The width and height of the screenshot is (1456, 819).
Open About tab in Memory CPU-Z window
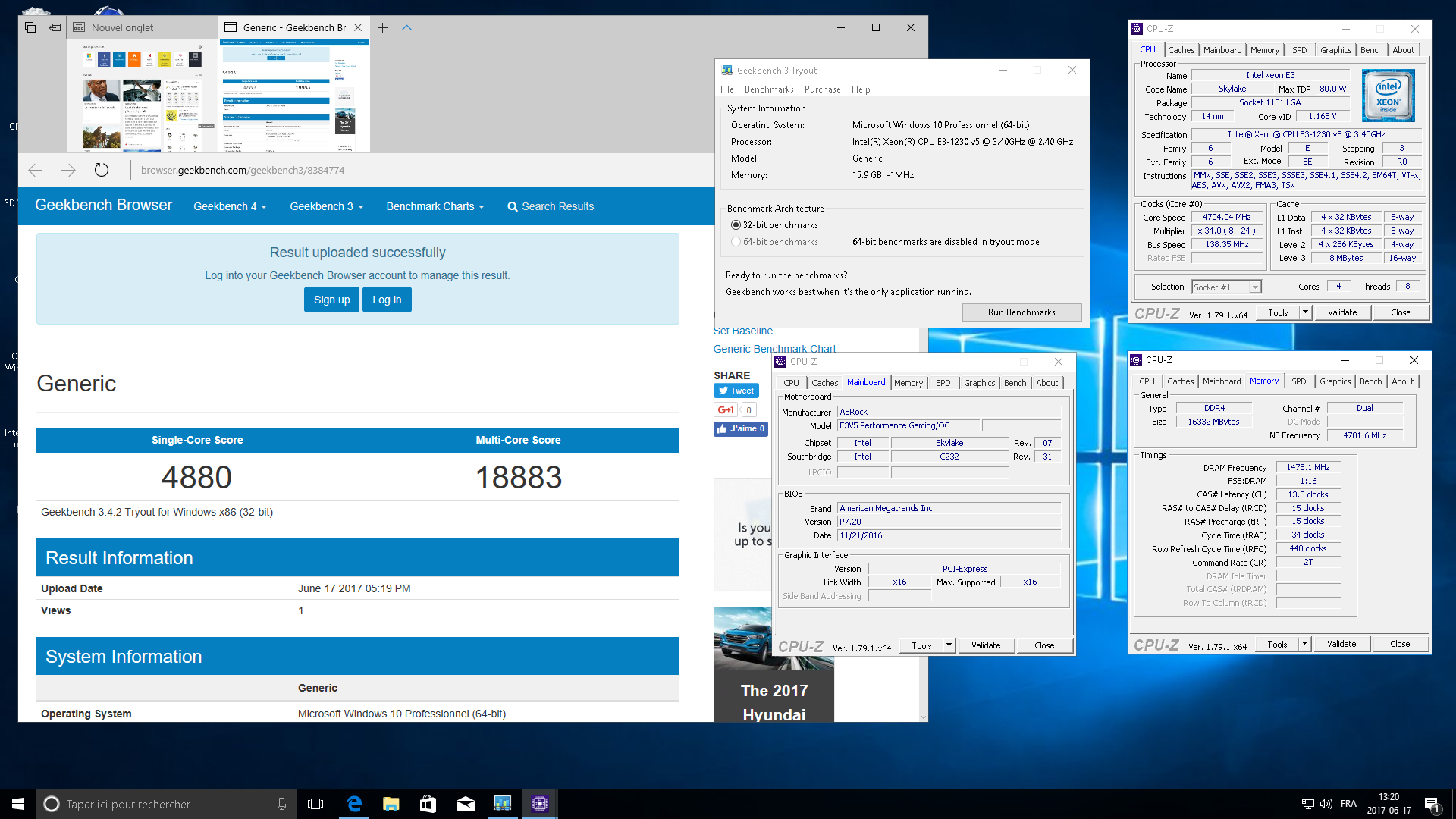tap(1402, 381)
